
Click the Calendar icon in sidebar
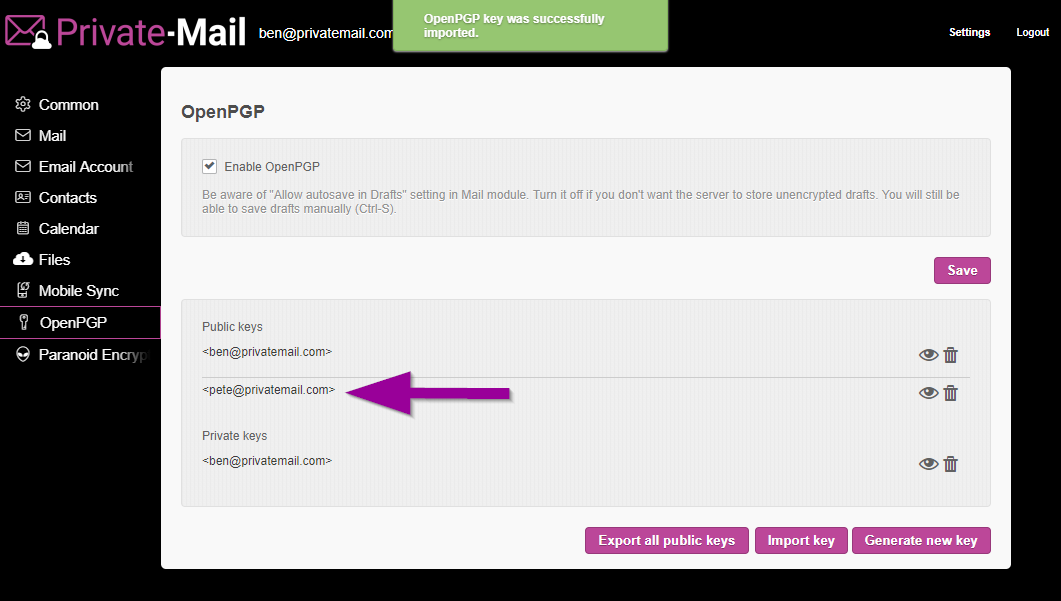(22, 229)
